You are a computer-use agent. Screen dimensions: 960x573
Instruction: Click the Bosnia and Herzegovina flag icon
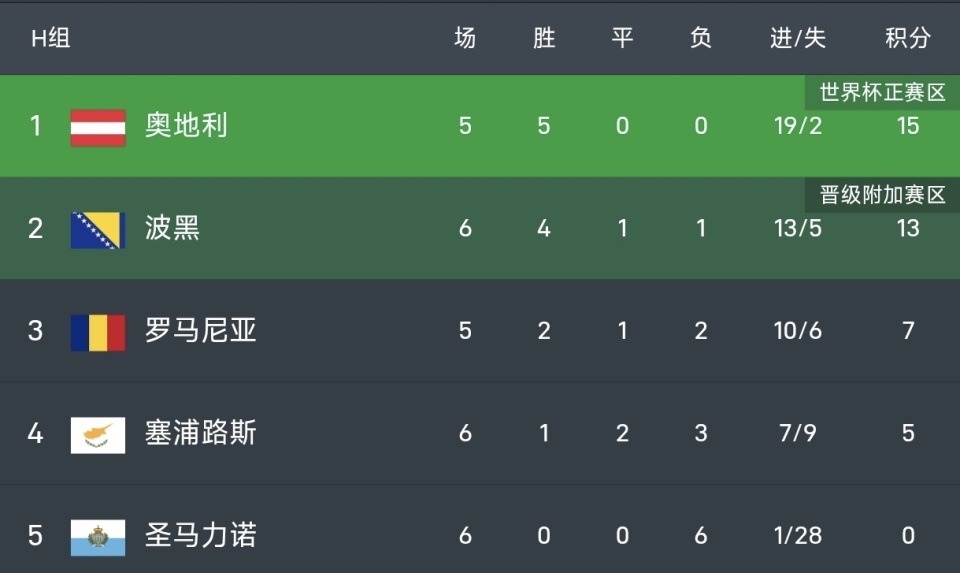point(98,229)
